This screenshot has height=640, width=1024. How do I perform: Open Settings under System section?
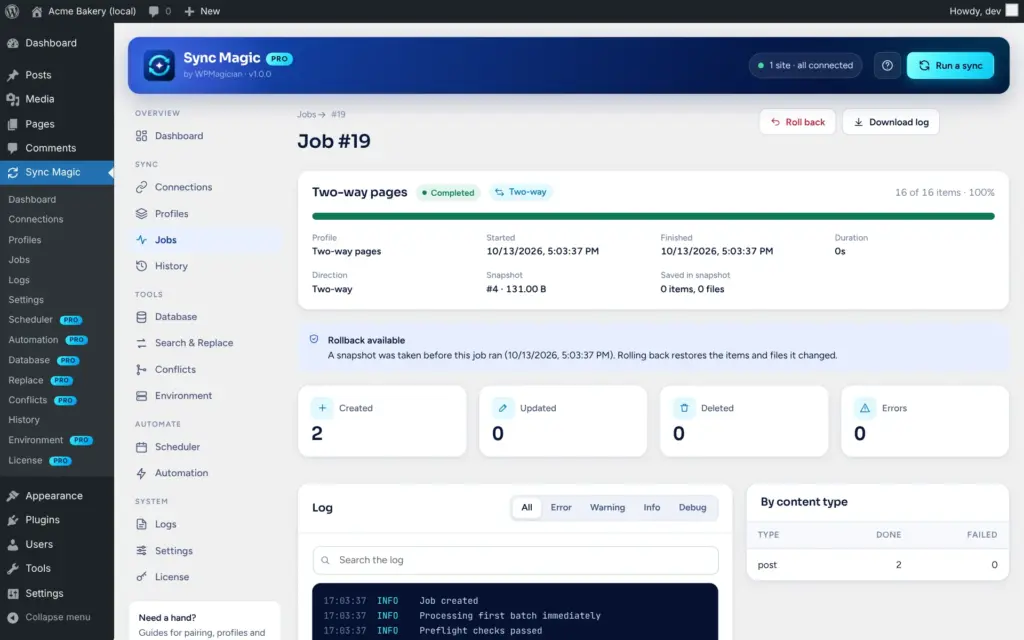(x=204, y=551)
